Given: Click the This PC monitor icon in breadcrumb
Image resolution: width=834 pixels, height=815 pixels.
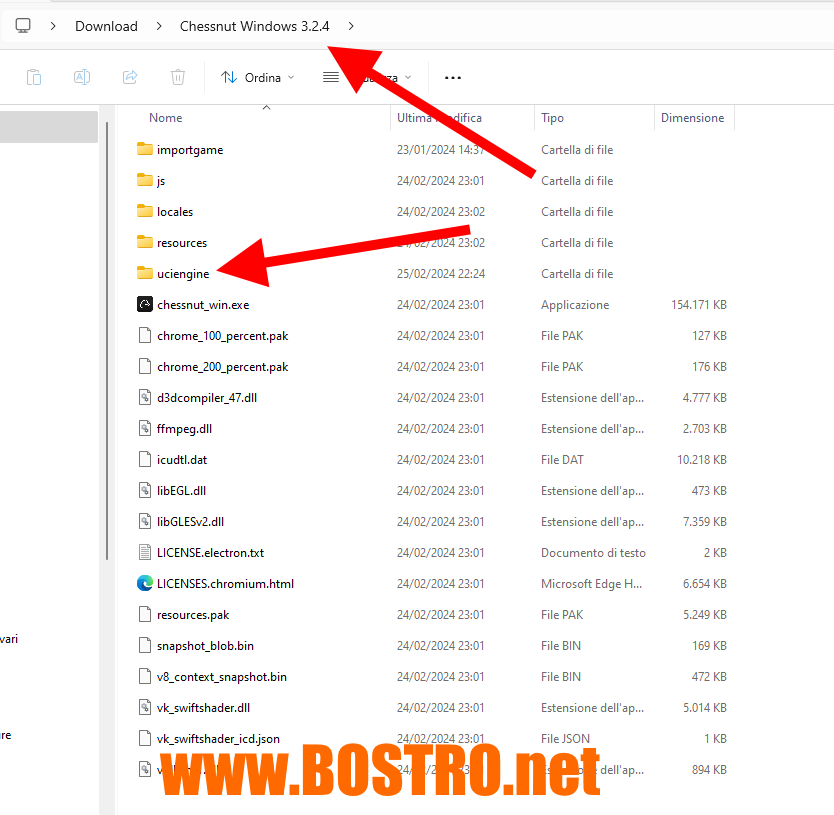Looking at the screenshot, I should [x=23, y=26].
